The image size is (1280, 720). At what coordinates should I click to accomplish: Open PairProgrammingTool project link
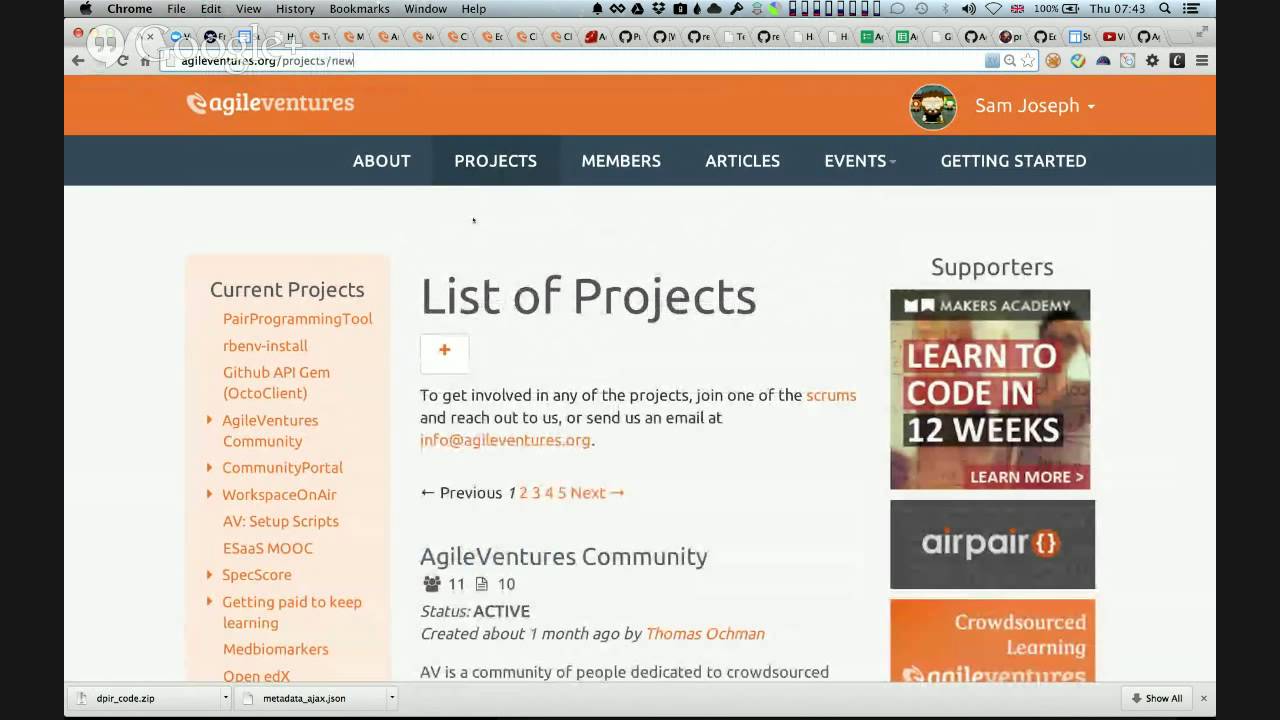(x=298, y=319)
